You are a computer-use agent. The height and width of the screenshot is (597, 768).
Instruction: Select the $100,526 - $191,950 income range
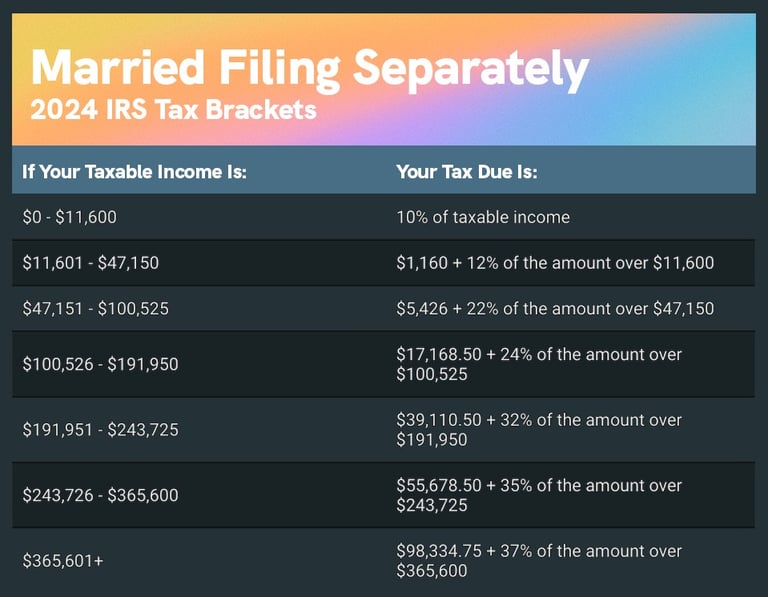pyautogui.click(x=100, y=364)
